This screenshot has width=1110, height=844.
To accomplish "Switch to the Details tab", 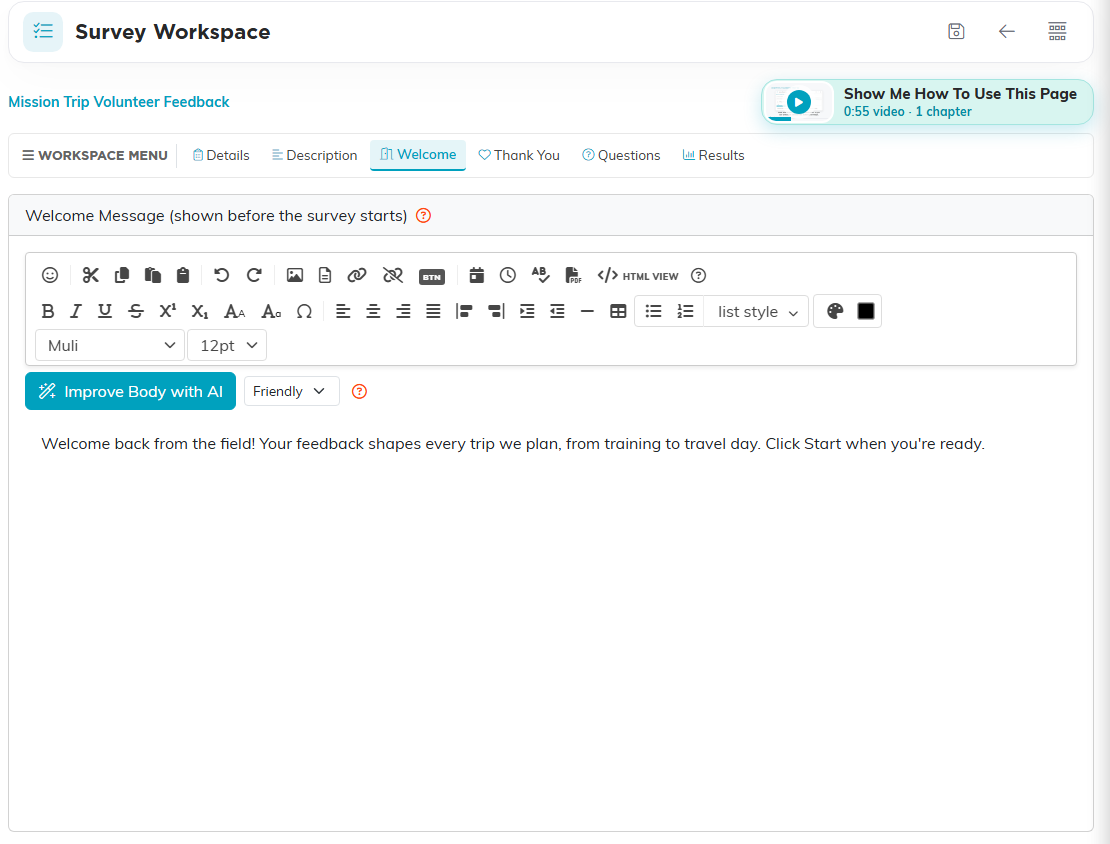I will (x=221, y=156).
